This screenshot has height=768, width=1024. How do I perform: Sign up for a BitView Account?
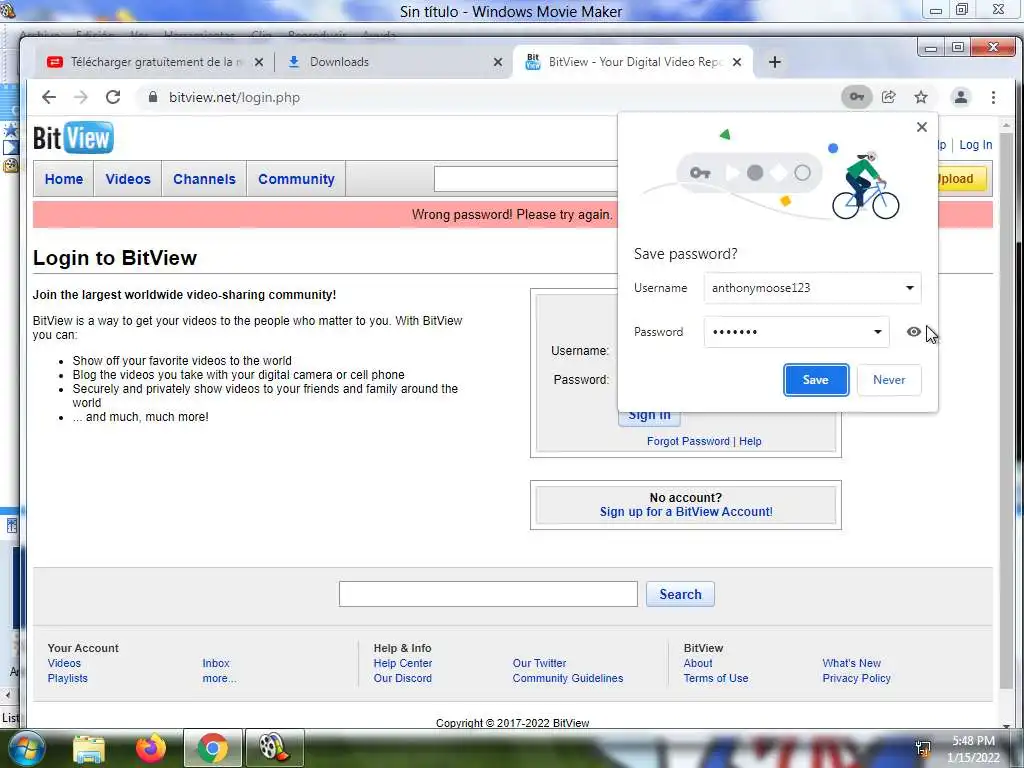click(686, 512)
